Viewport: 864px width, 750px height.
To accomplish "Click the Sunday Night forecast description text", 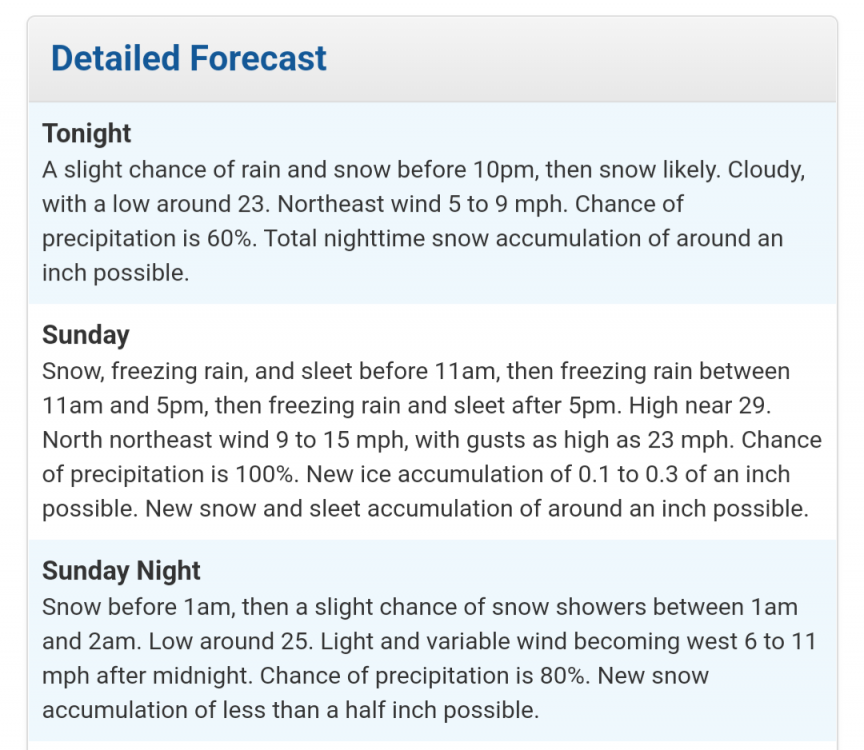I will pyautogui.click(x=420, y=659).
